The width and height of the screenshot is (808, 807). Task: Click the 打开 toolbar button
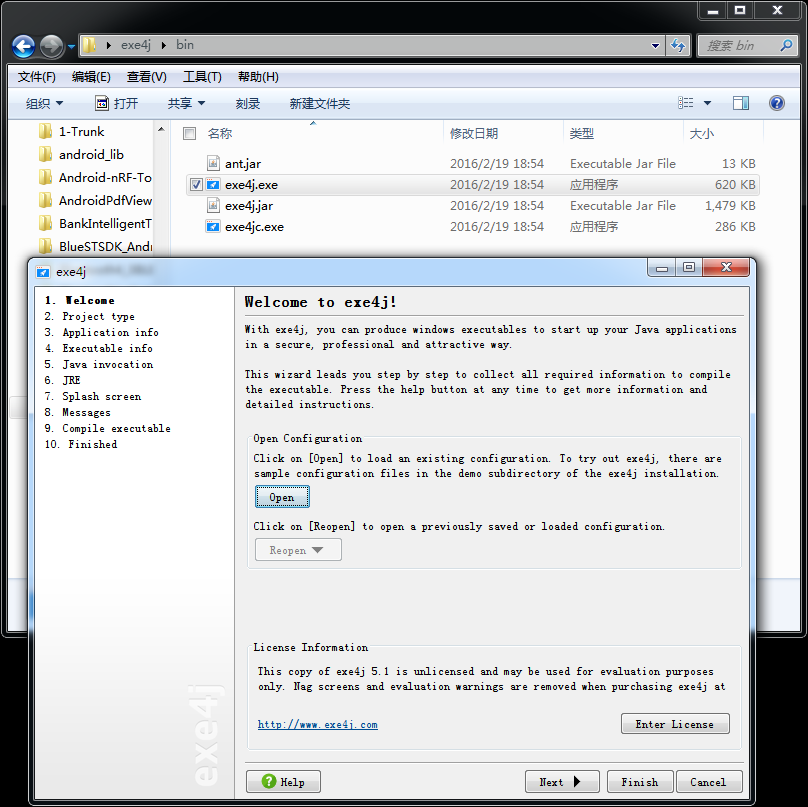(x=117, y=104)
